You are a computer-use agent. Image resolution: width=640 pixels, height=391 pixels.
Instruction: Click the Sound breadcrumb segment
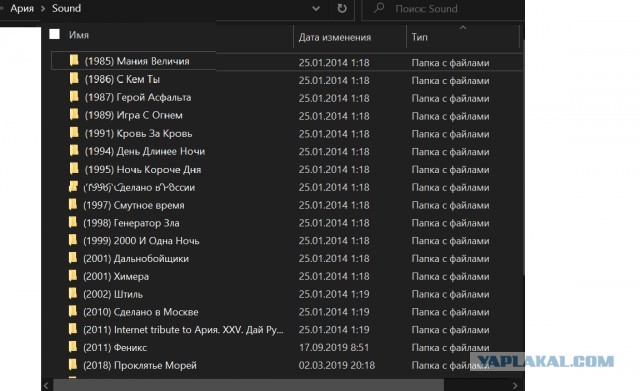point(66,8)
